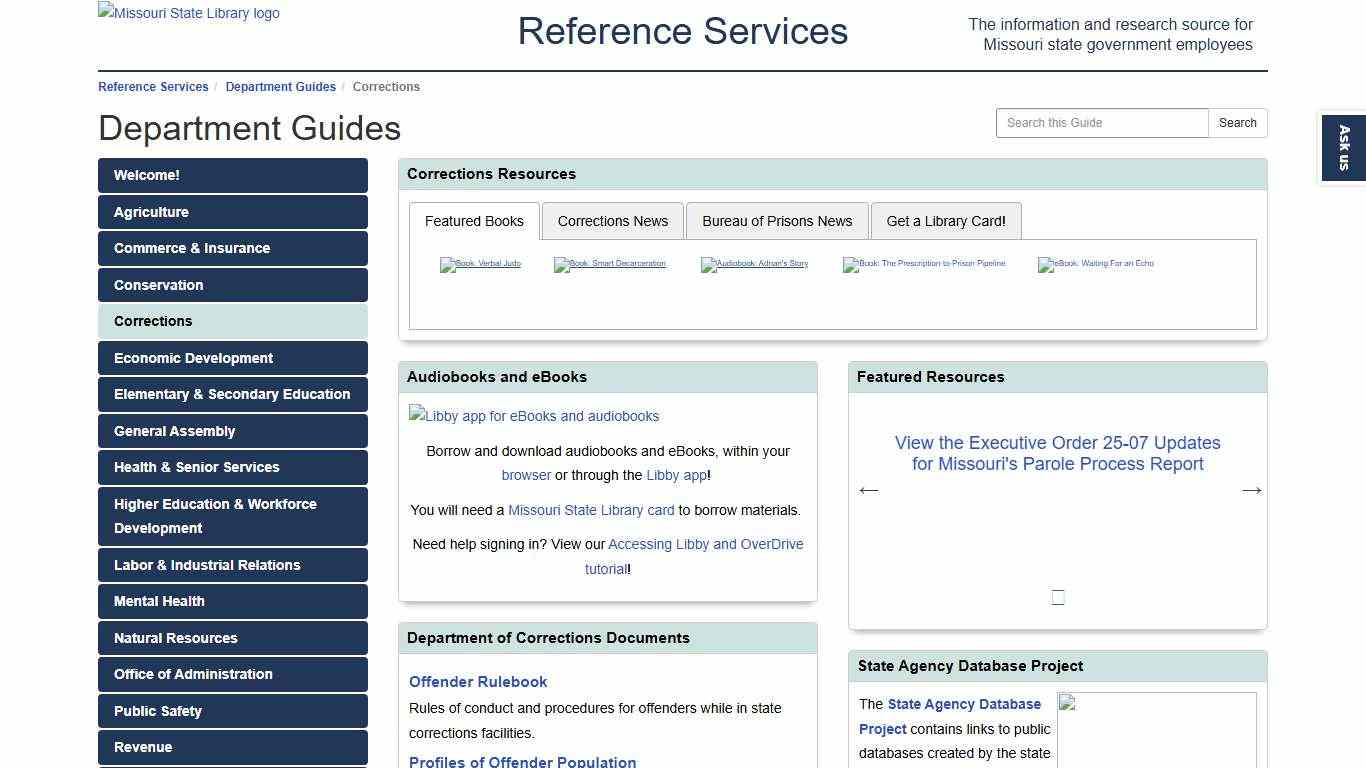Switch to the Bureau of Prisons News tab

coord(777,221)
